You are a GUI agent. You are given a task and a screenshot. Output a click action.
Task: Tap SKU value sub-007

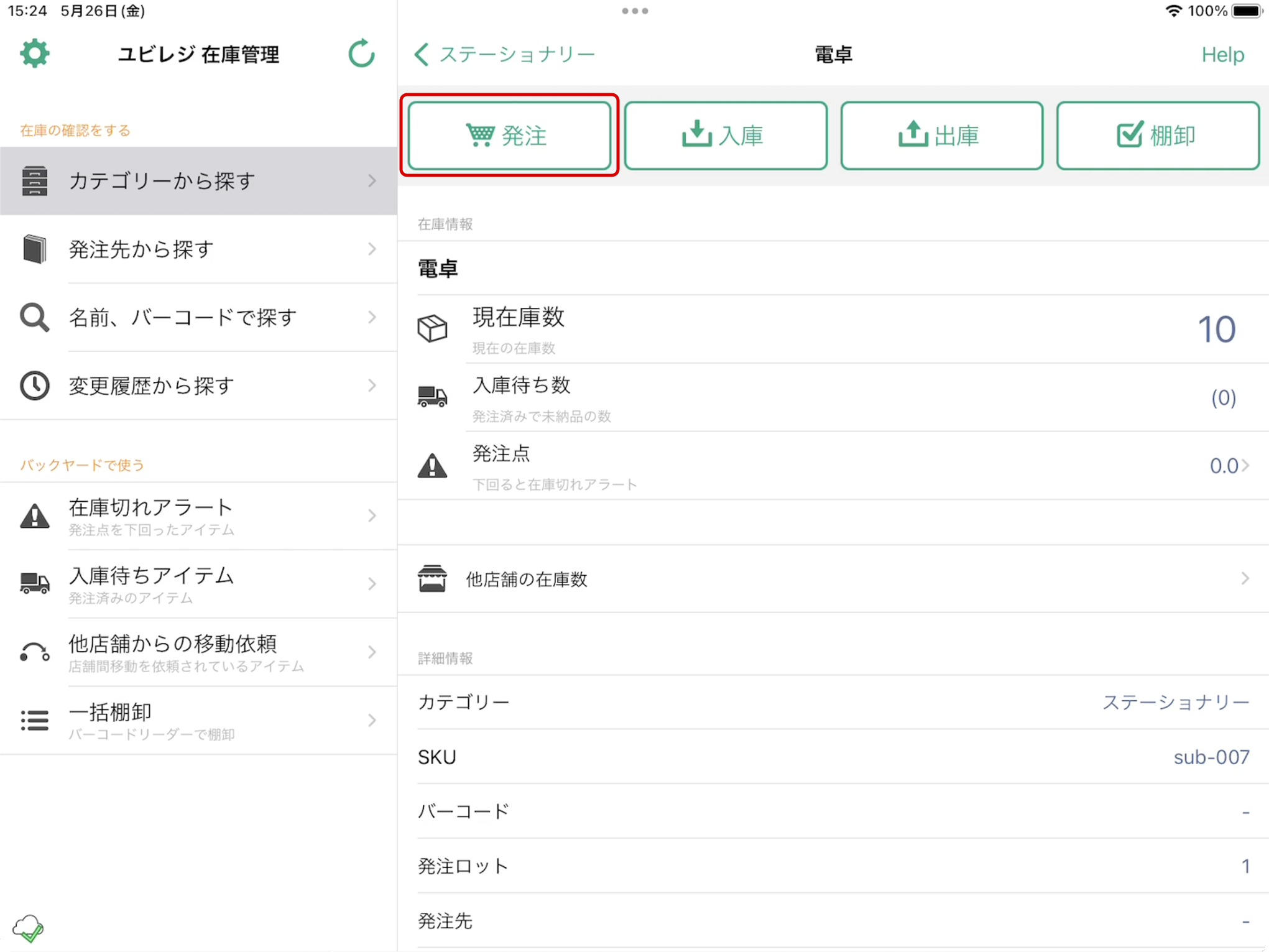click(x=1211, y=757)
